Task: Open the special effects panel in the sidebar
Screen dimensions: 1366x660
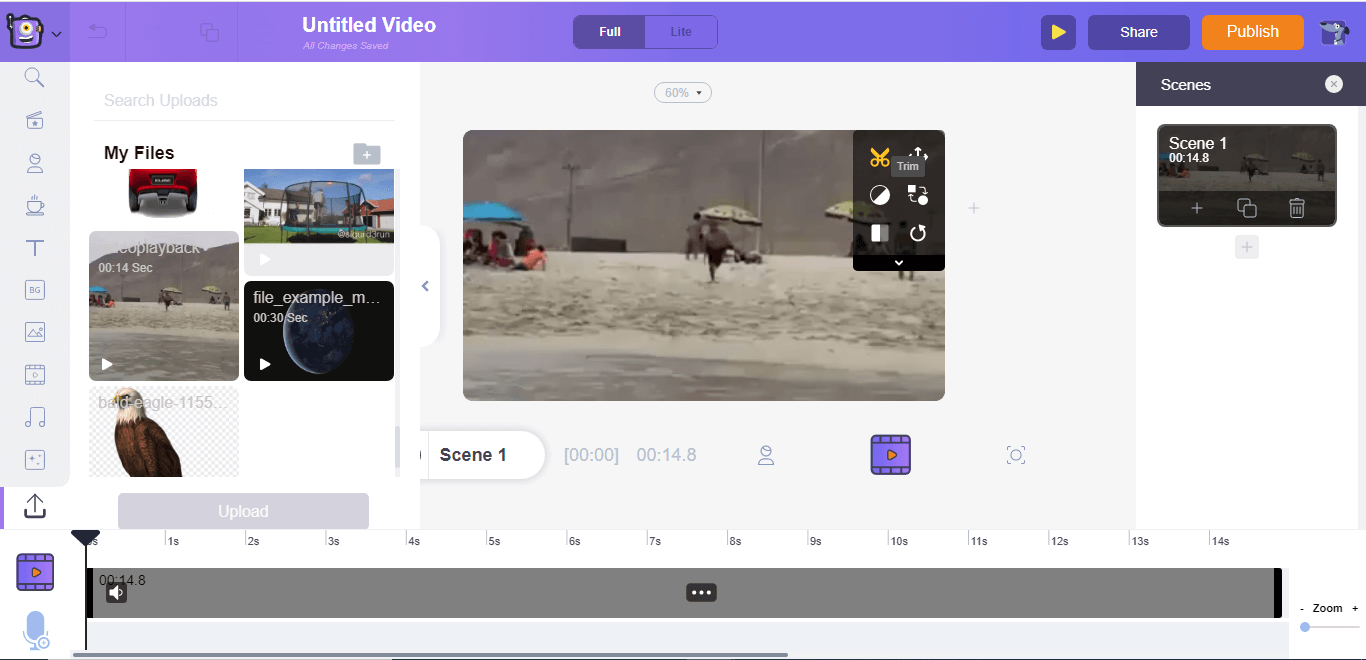Action: click(x=34, y=459)
